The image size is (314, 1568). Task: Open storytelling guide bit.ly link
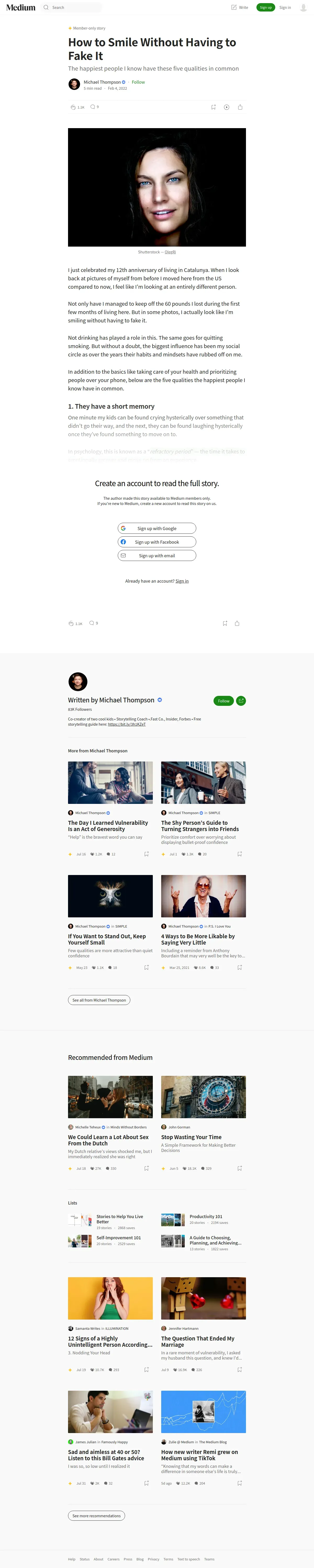(127, 724)
